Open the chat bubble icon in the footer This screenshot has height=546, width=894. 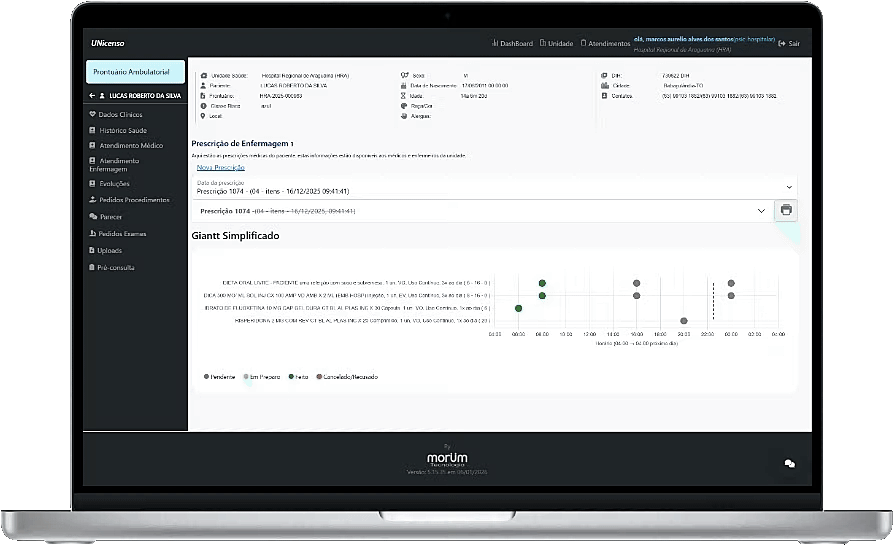[x=789, y=463]
